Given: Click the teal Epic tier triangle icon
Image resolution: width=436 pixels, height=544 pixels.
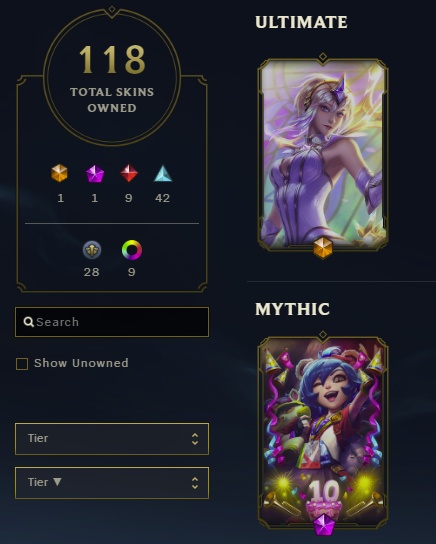Looking at the screenshot, I should [163, 173].
